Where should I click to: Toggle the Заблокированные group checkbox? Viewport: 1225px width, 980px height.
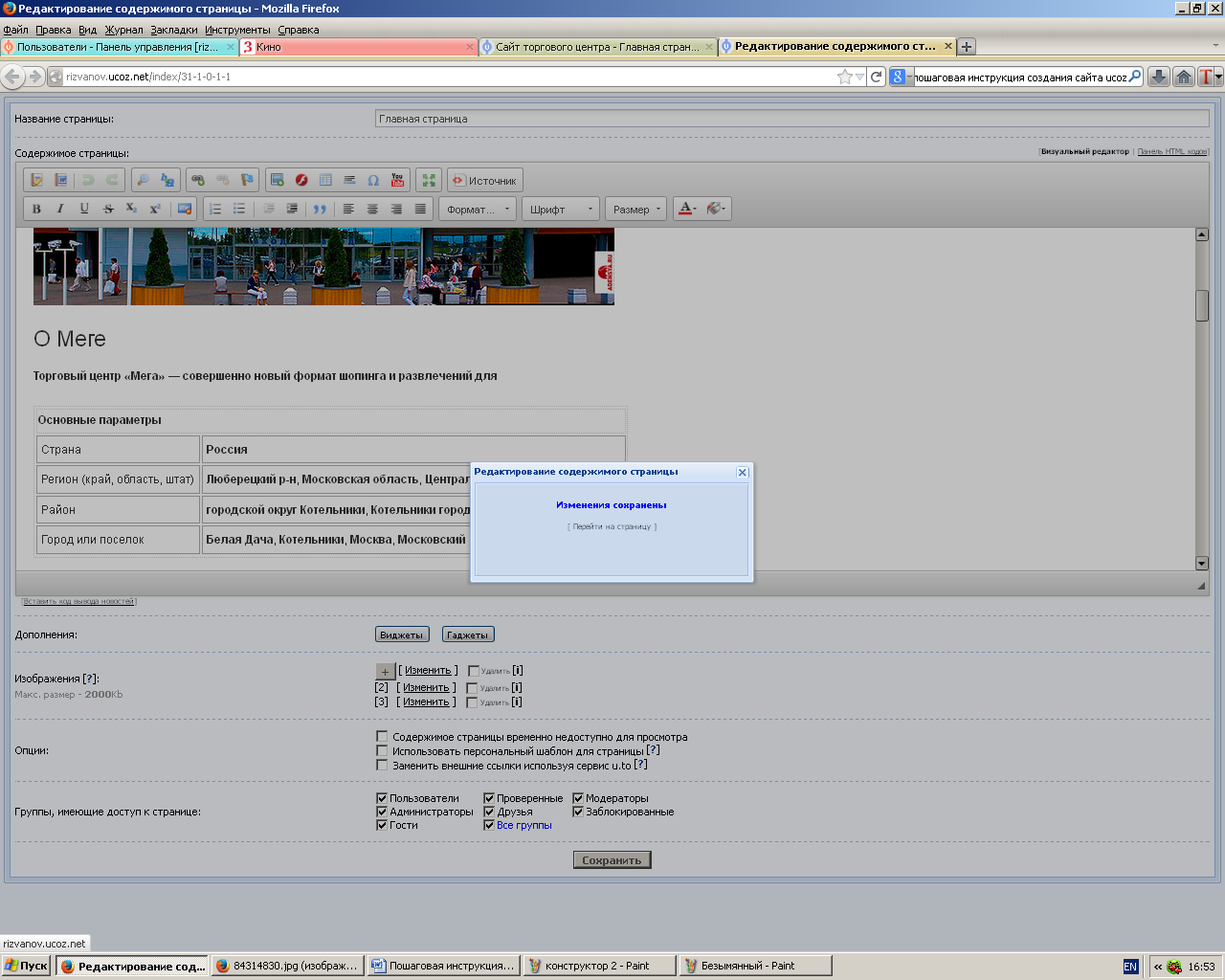578,812
